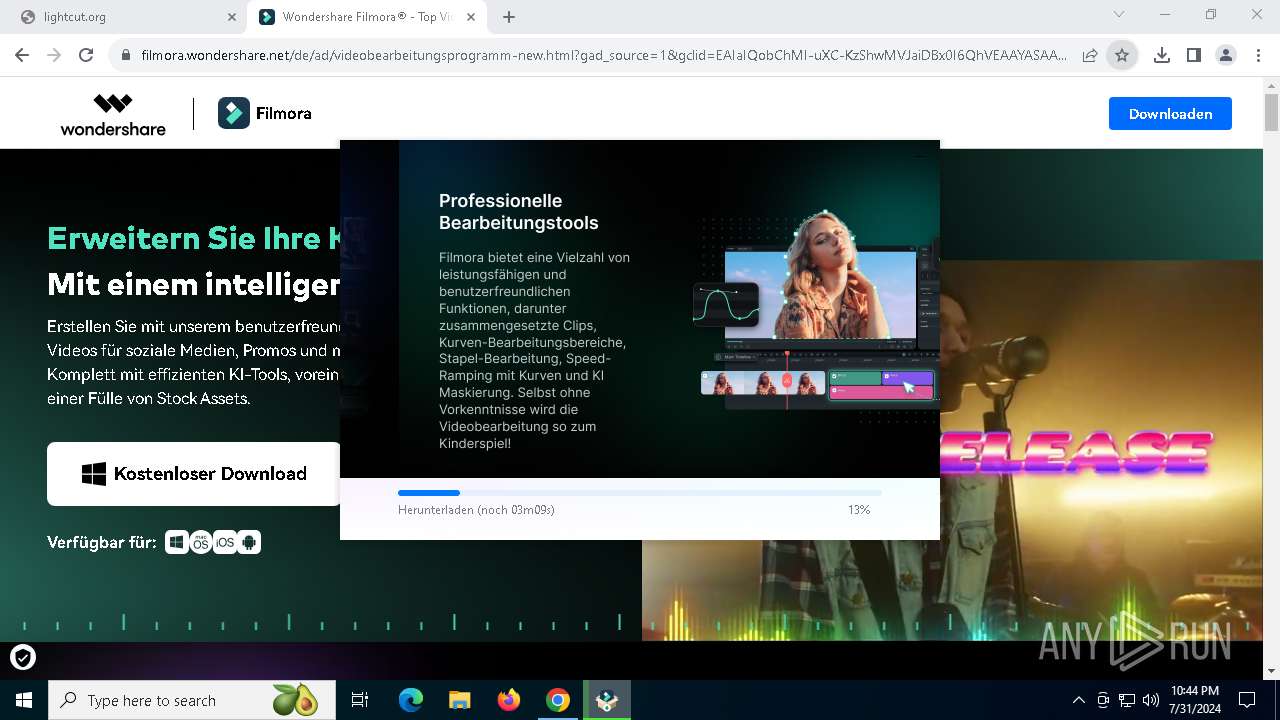This screenshot has height=720, width=1280.
Task: Open the Chrome profile menu
Action: point(1226,56)
